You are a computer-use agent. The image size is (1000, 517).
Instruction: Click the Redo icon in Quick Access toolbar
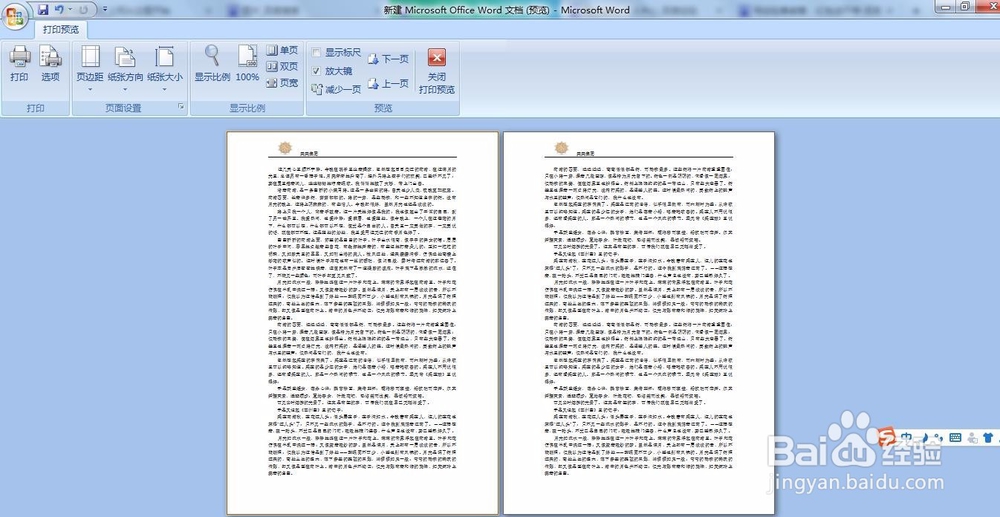(x=84, y=10)
